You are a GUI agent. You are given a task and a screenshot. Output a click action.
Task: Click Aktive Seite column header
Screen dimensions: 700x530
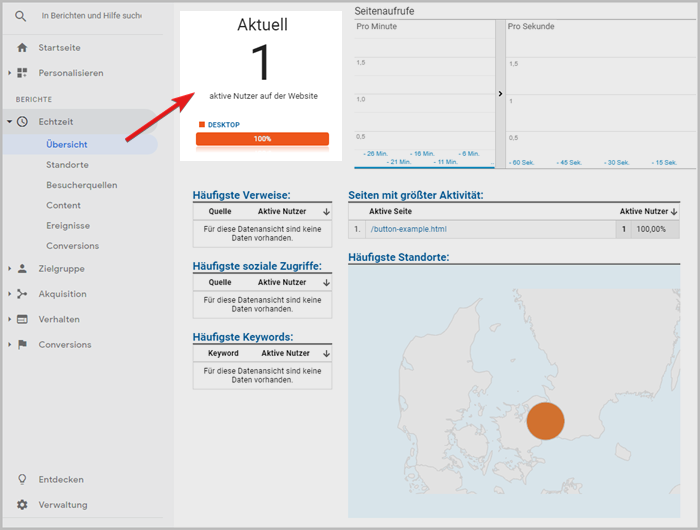click(390, 211)
